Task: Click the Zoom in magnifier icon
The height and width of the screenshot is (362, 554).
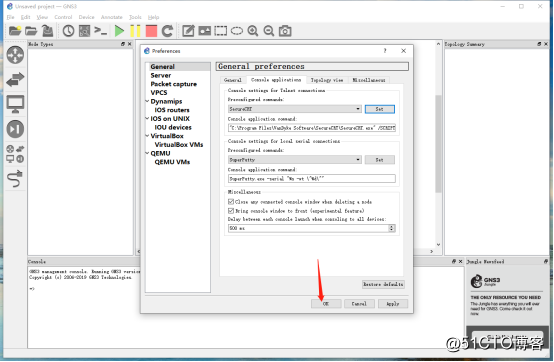Action: 253,31
